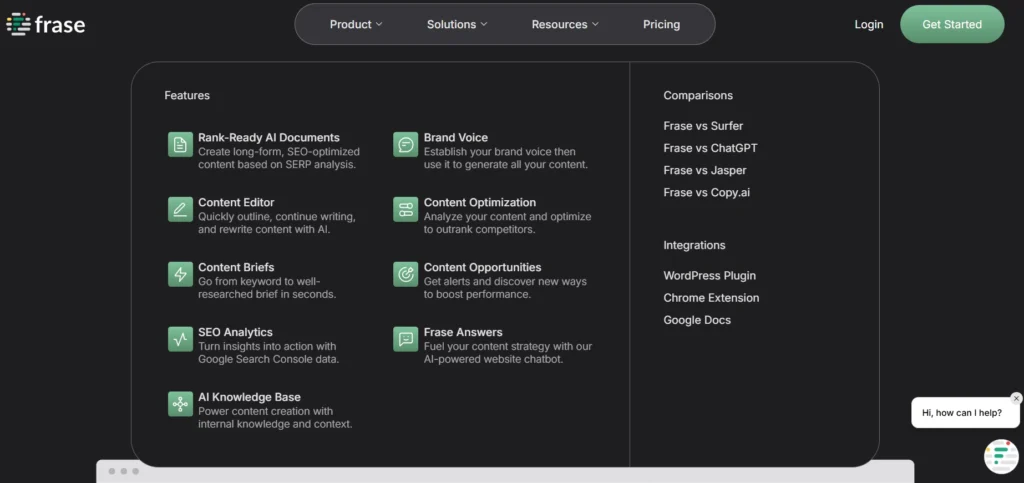Go to the Pricing page

662,24
